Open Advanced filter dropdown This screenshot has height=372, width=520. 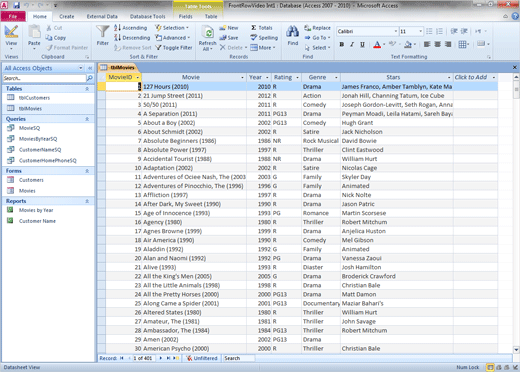click(173, 38)
